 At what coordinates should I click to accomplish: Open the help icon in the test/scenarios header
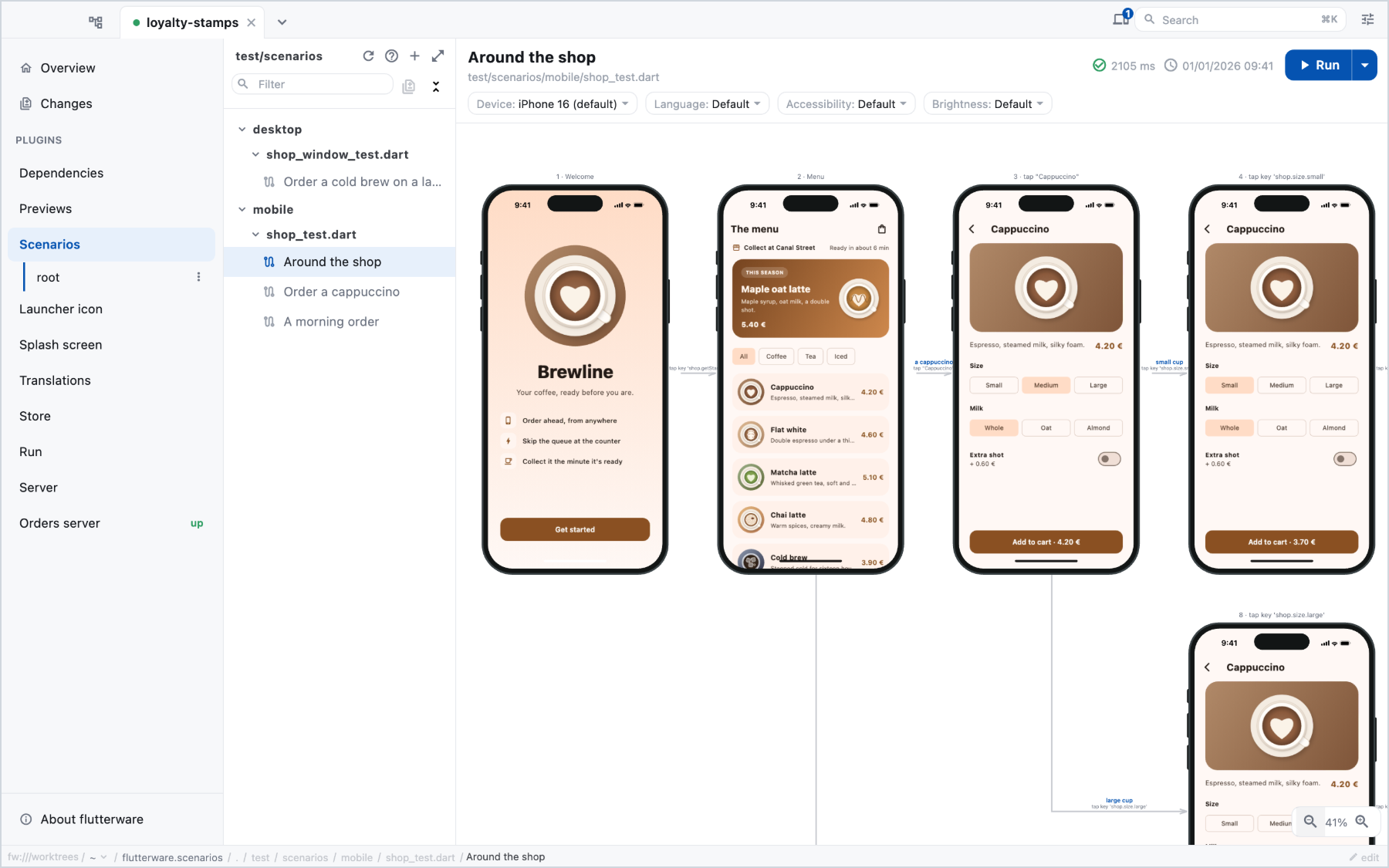[x=391, y=56]
